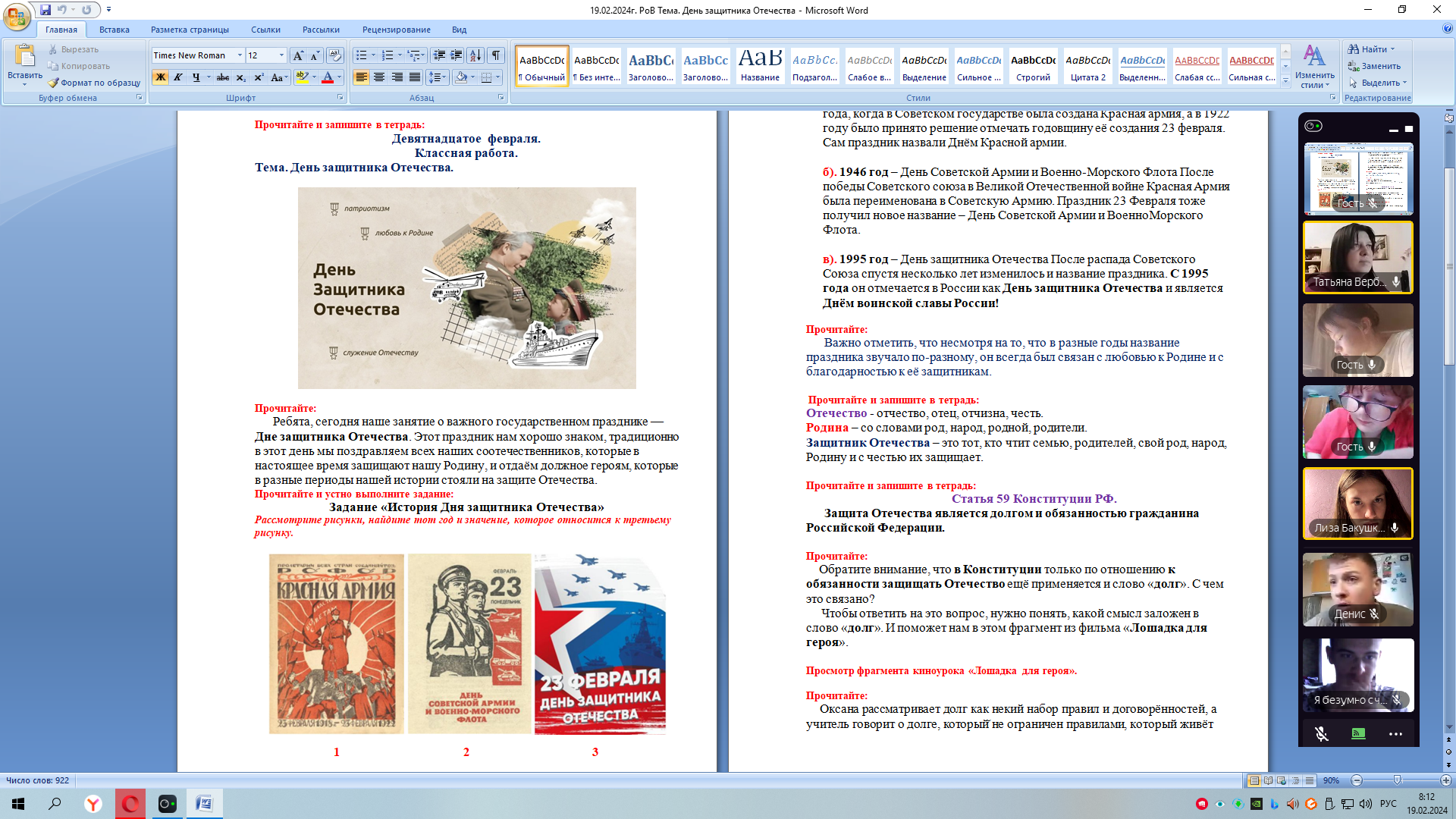The width and height of the screenshot is (1456, 819).
Task: Switch to draft view in status bar
Action: coord(1309,780)
